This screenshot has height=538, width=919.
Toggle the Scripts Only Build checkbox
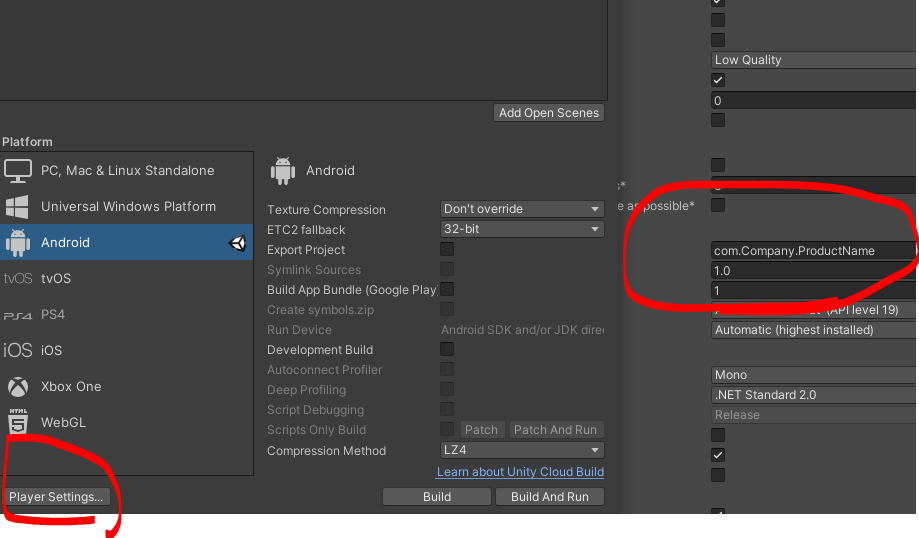pyautogui.click(x=447, y=429)
